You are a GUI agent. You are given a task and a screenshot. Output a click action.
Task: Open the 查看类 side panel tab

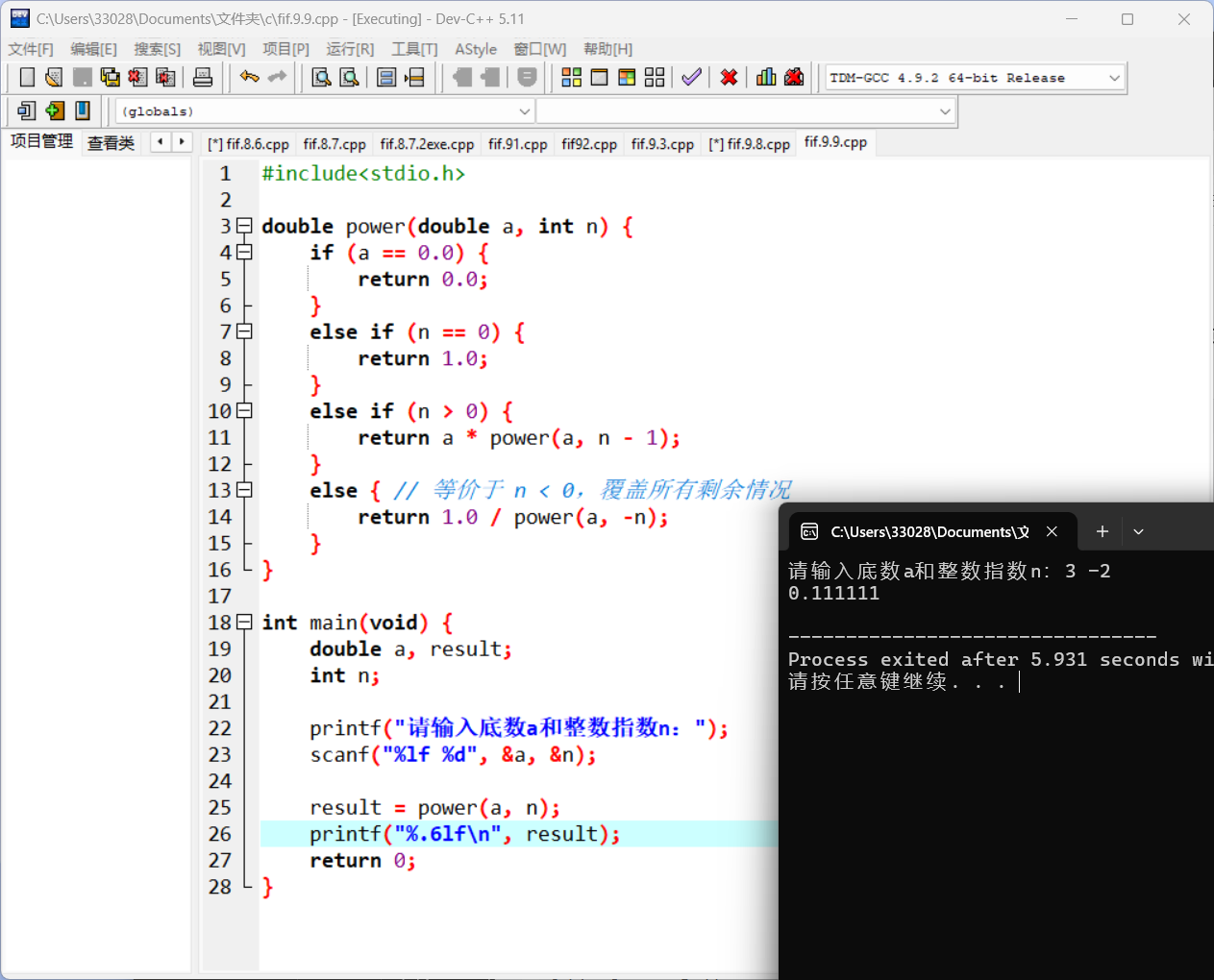click(111, 143)
